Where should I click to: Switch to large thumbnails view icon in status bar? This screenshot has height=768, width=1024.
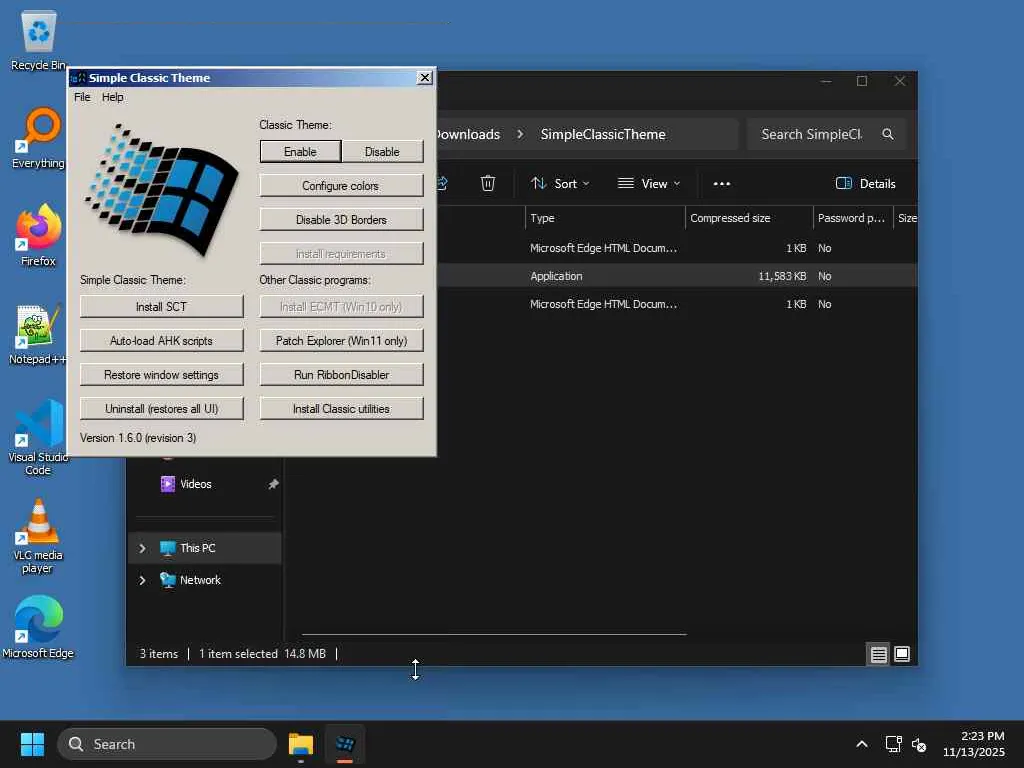(x=902, y=654)
